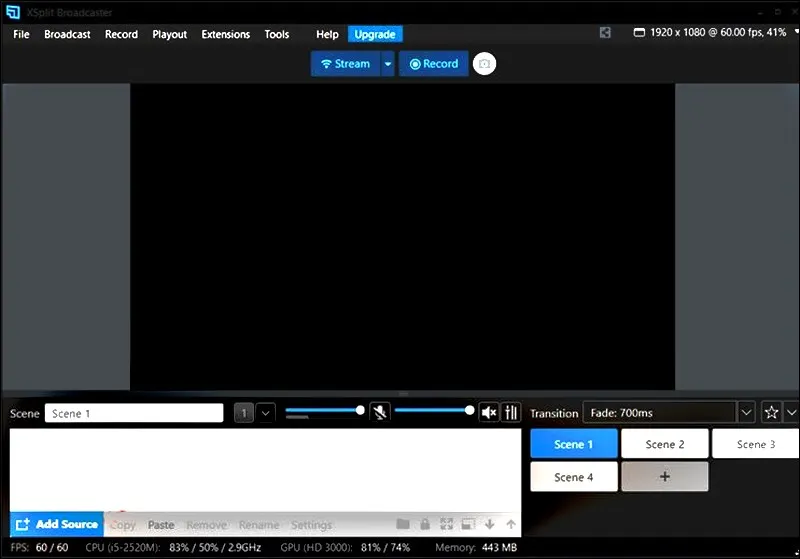Image resolution: width=800 pixels, height=559 pixels.
Task: Click the fit-to-screen expand icon
Action: (x=446, y=524)
